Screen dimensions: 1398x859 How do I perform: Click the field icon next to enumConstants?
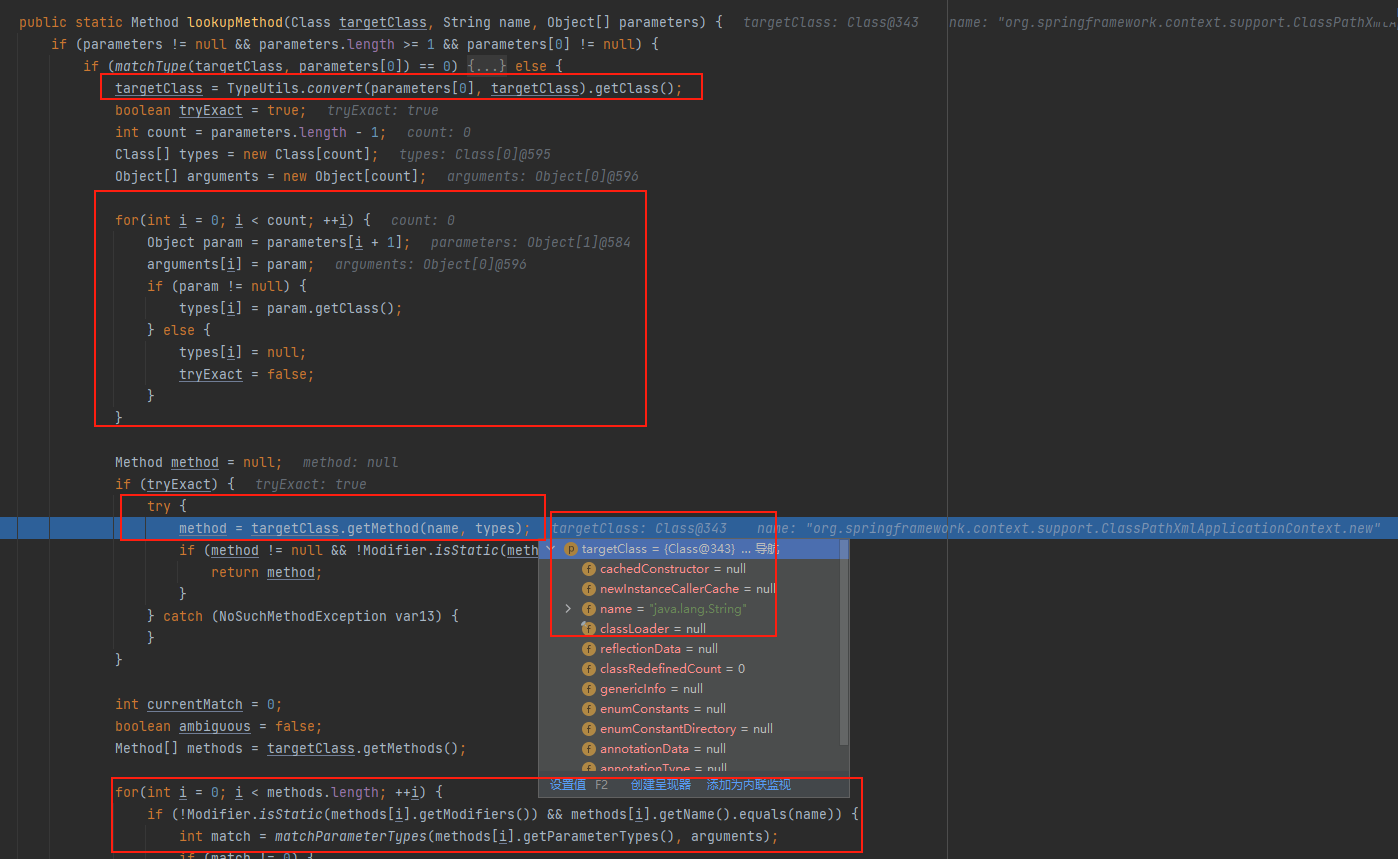(589, 709)
